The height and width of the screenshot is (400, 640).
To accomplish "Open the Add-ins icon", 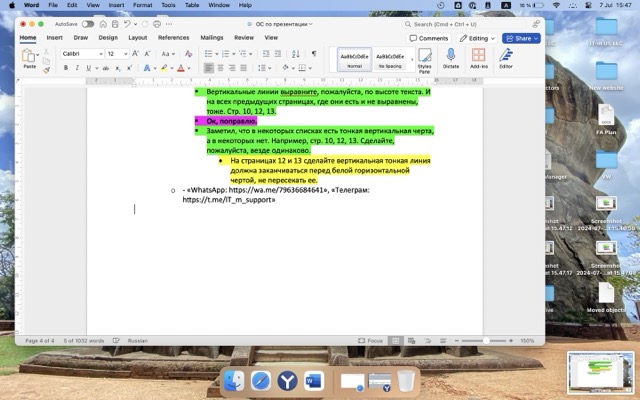I will coord(478,58).
